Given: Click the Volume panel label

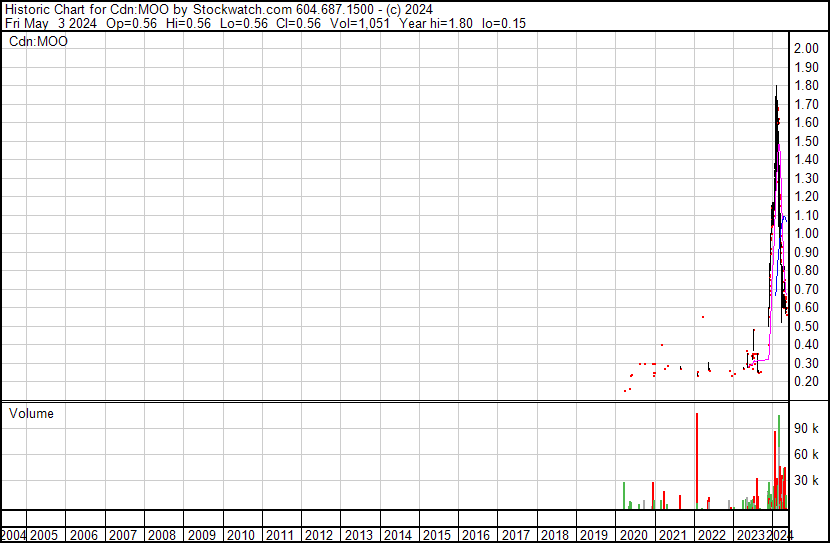Looking at the screenshot, I should click(31, 414).
